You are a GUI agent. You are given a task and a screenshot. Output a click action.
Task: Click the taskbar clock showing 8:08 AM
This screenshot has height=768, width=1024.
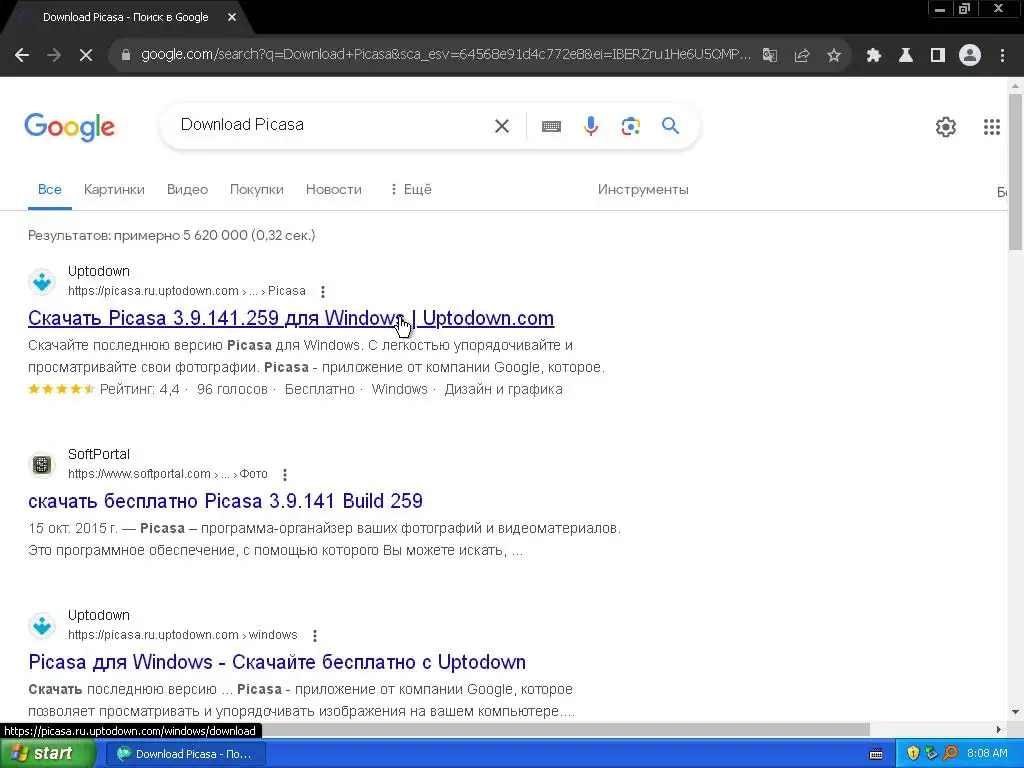coord(987,754)
